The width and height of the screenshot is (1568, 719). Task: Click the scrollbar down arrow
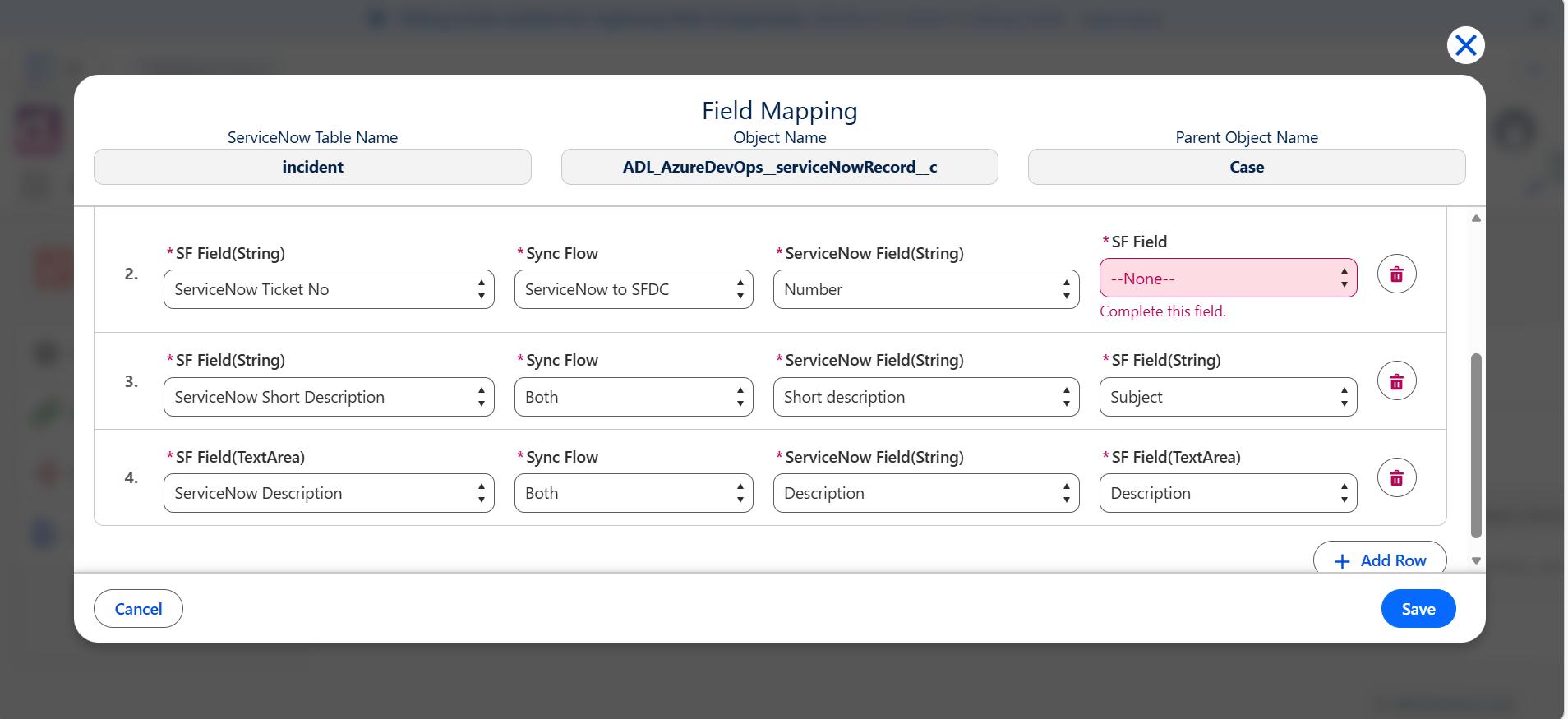pyautogui.click(x=1476, y=561)
